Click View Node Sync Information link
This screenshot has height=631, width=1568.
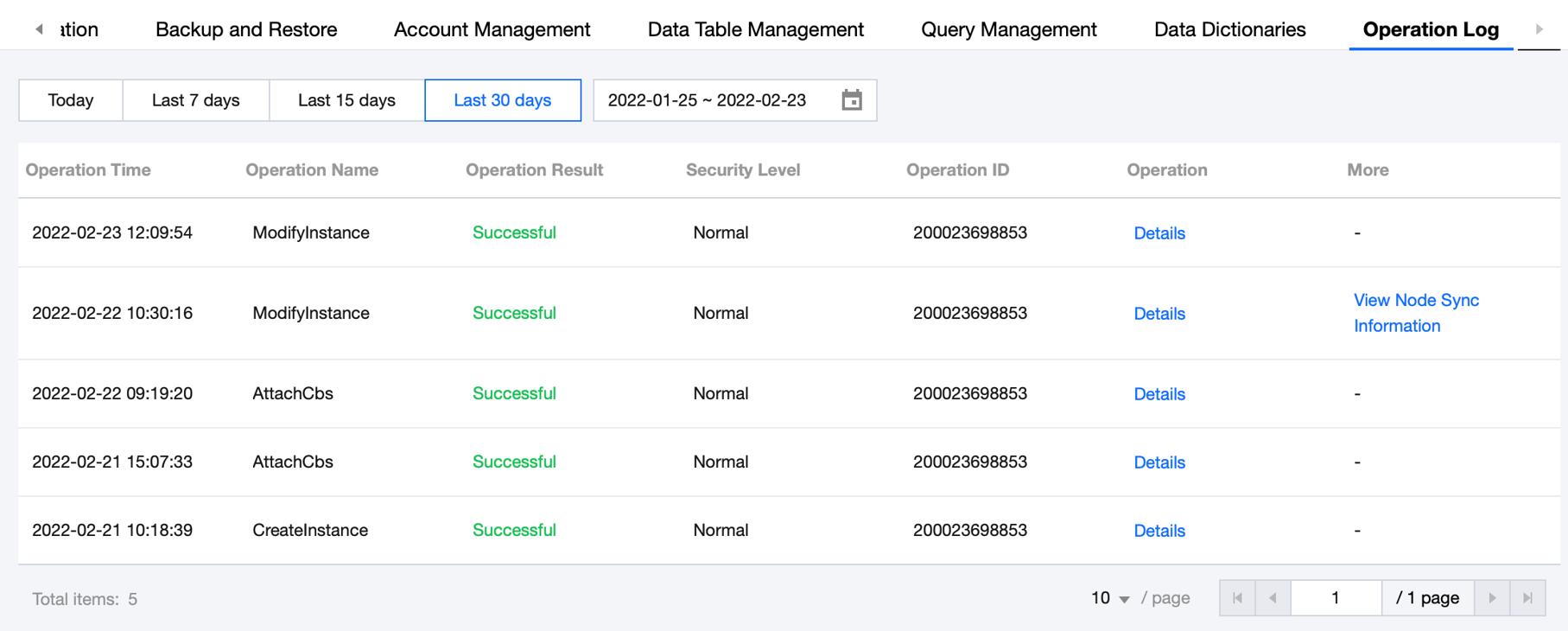pos(1416,313)
